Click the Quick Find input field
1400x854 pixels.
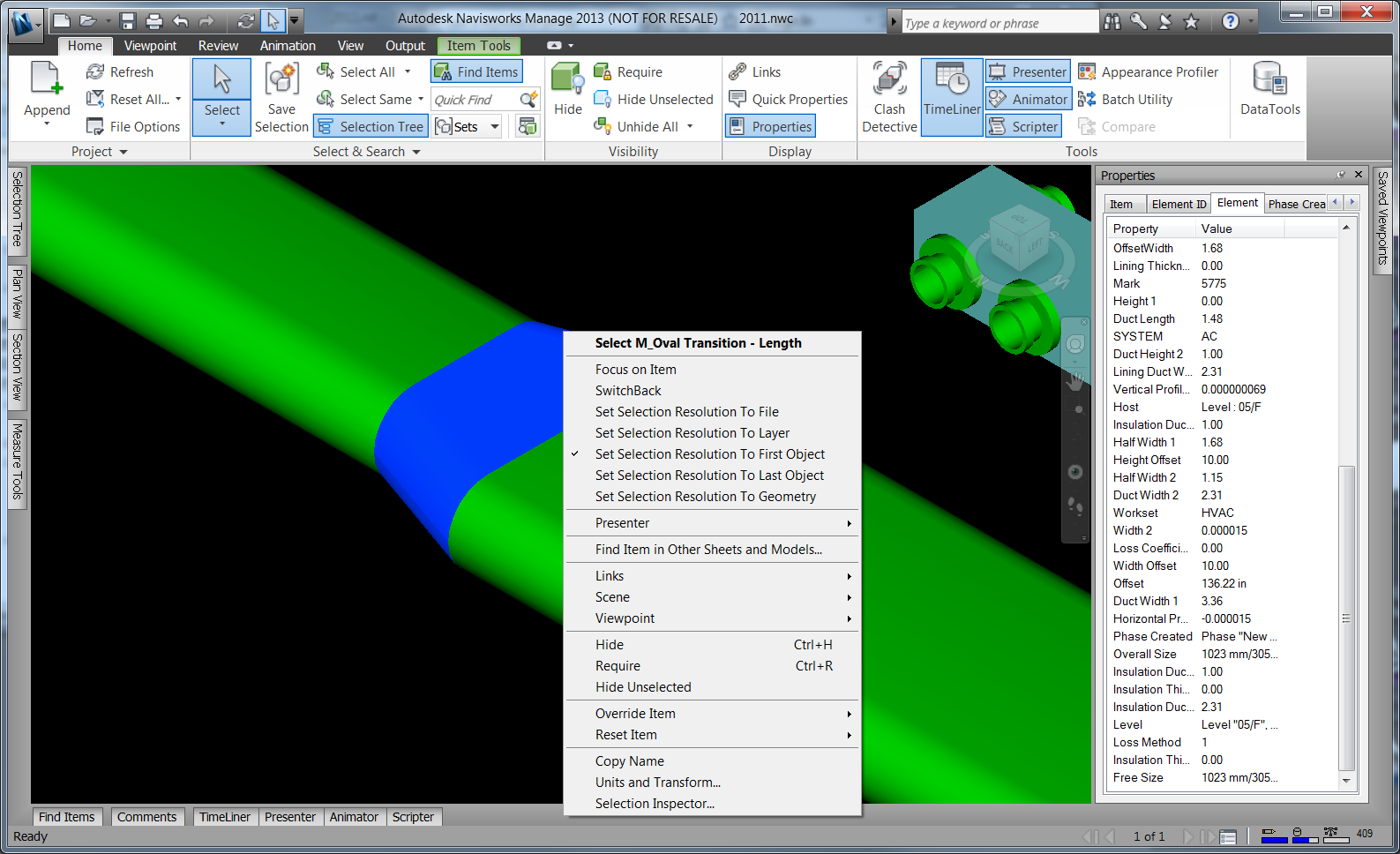click(475, 100)
